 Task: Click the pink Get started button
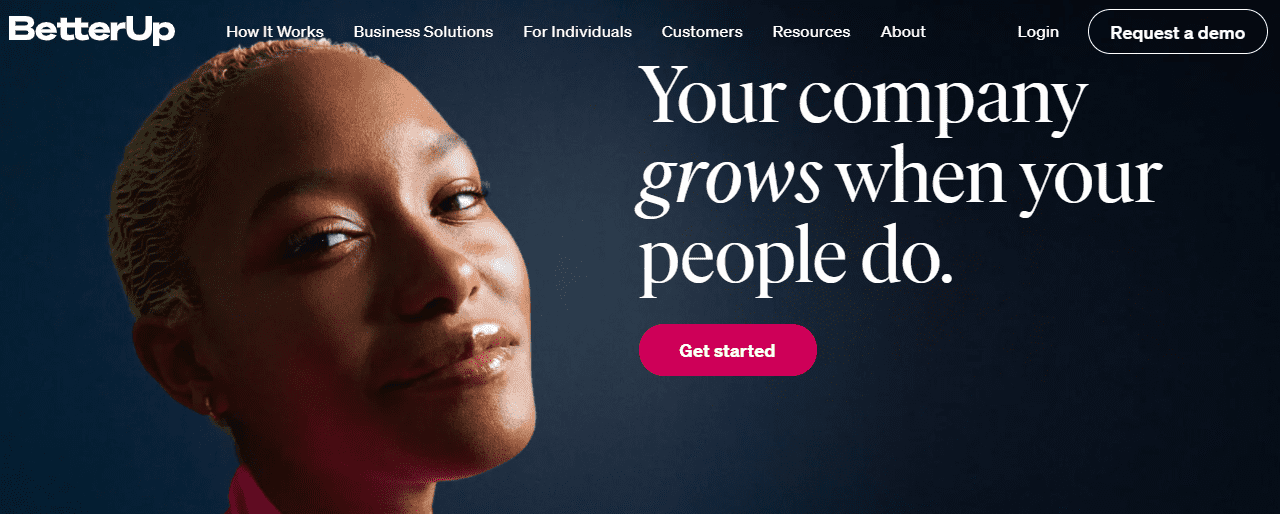click(727, 350)
